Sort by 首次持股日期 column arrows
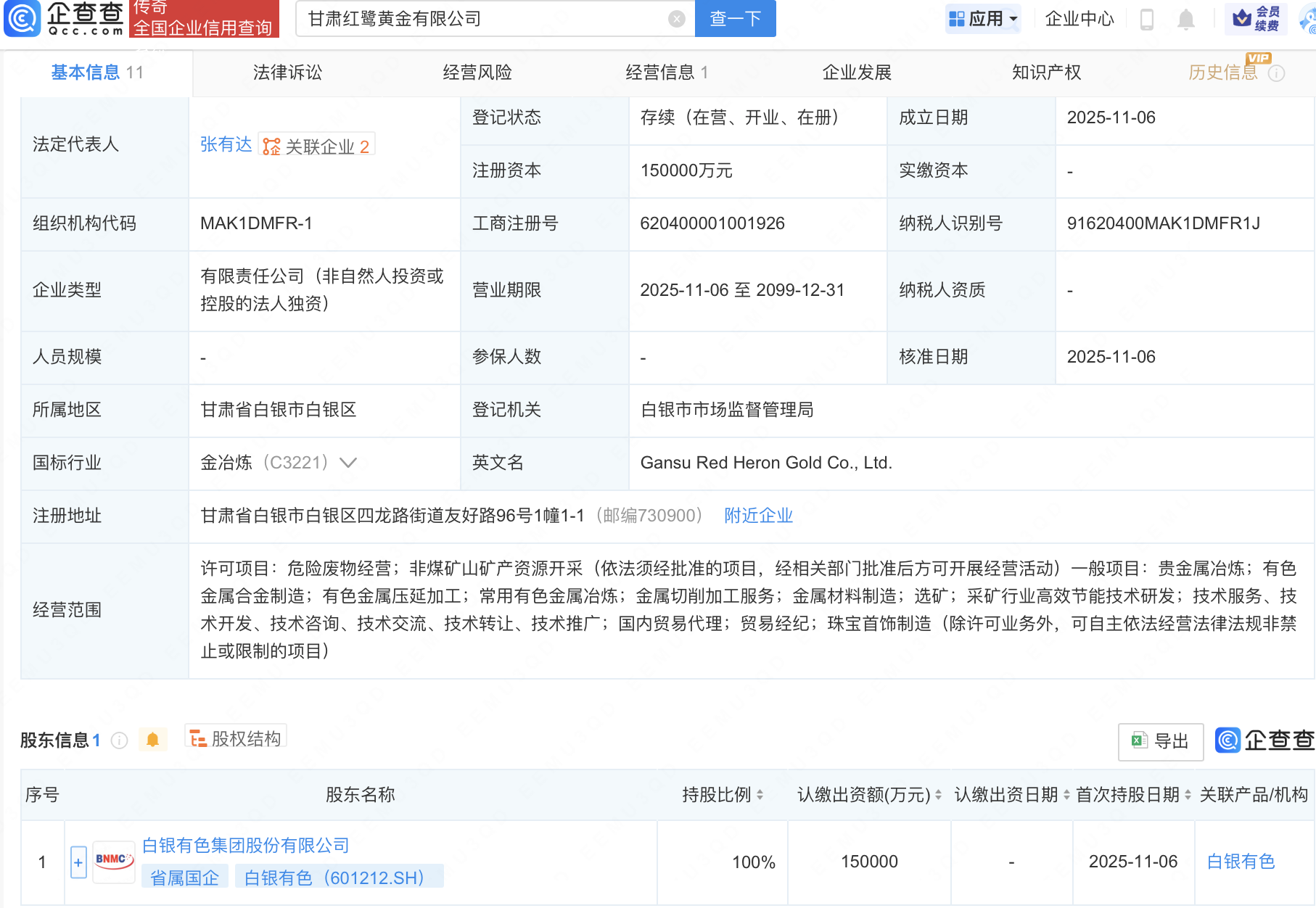The width and height of the screenshot is (1316, 908). click(1188, 795)
